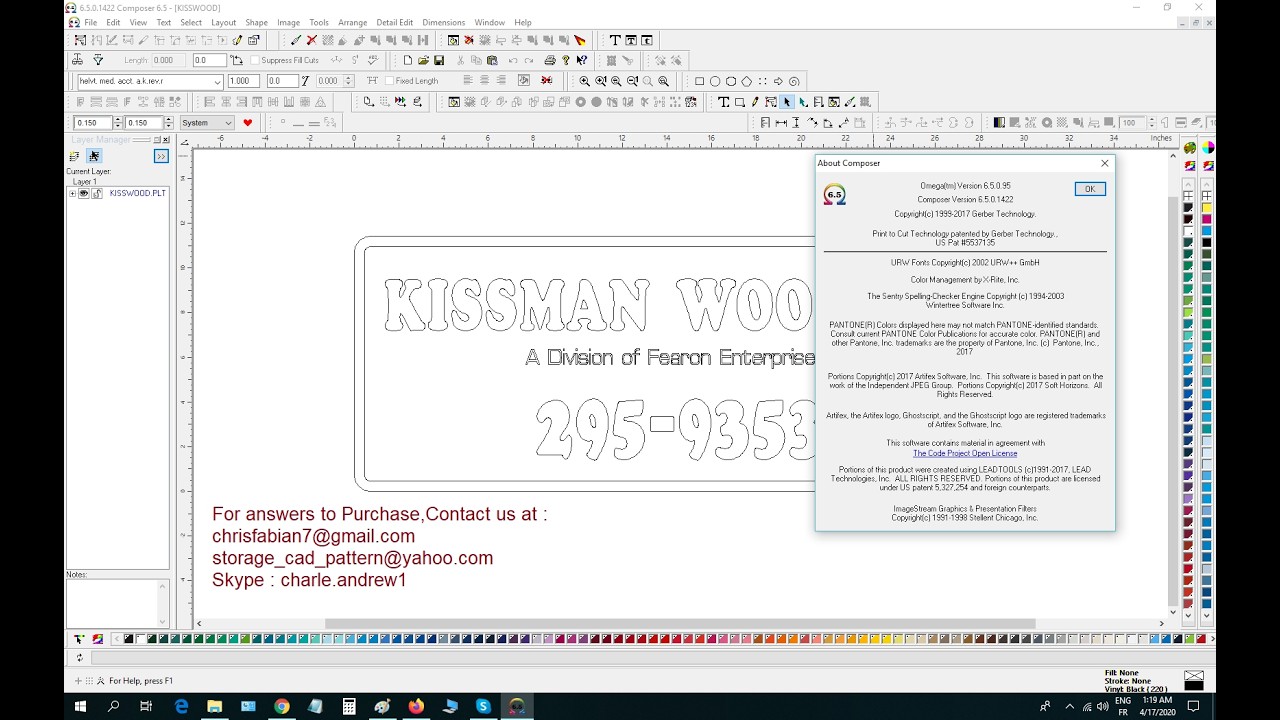Click the 0.000 slant value spinner
Viewport: 1280px width, 720px height.
click(349, 81)
